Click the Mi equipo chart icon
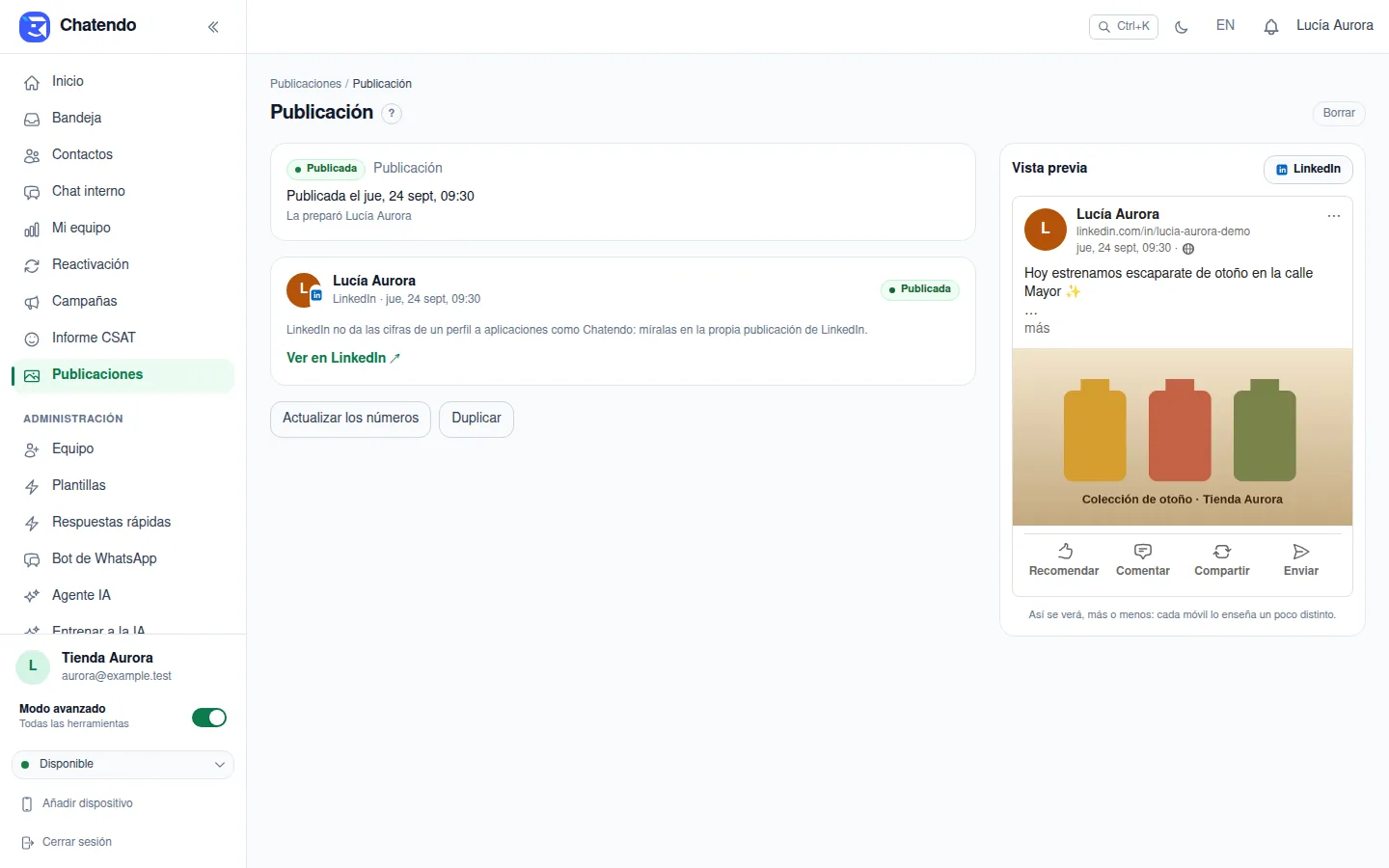Screen dimensions: 1389x868 (x=32, y=229)
